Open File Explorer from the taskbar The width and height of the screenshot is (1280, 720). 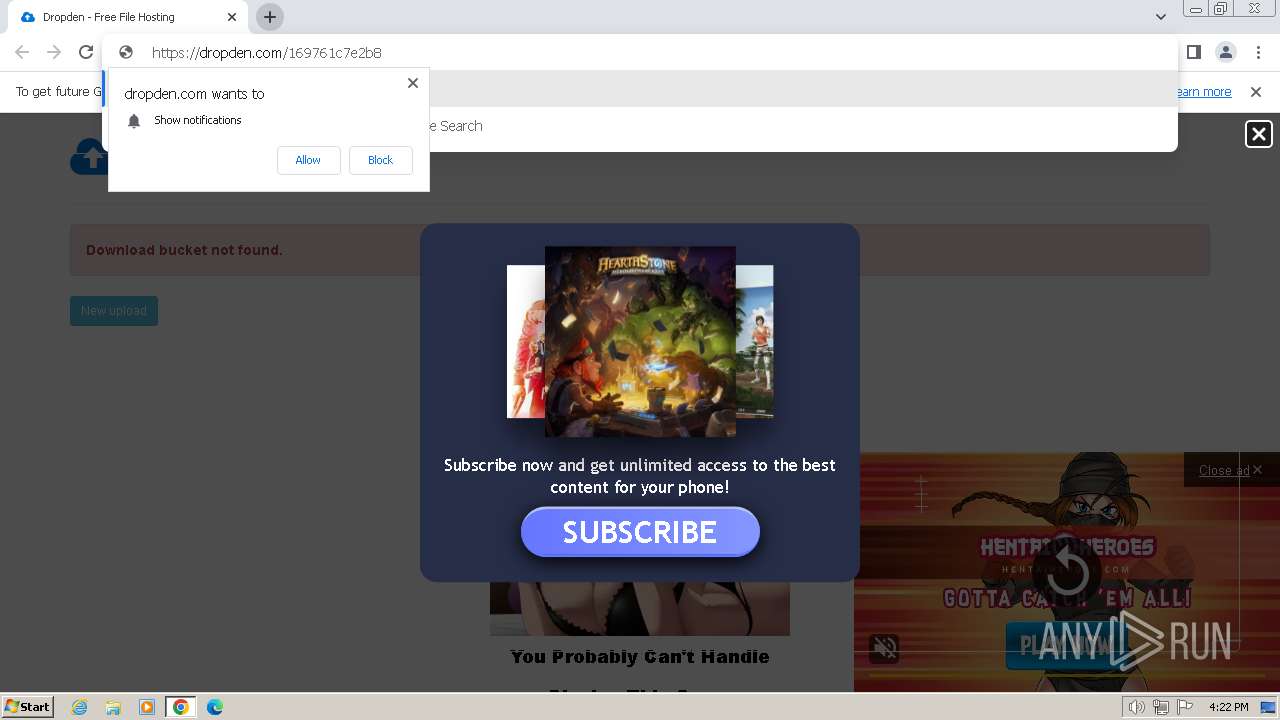[113, 707]
